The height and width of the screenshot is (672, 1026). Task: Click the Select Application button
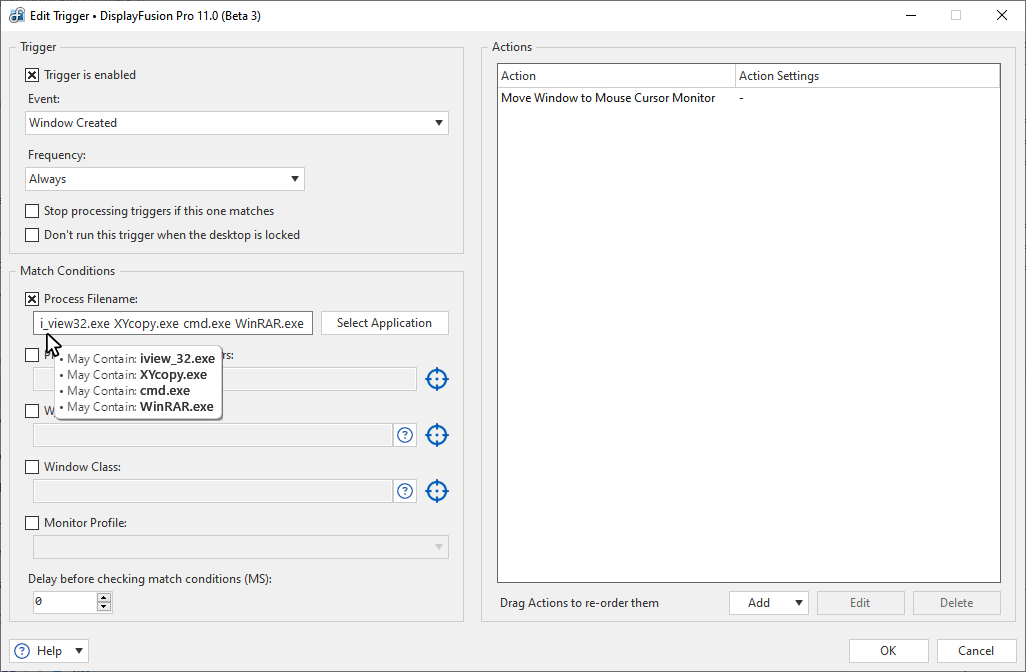click(384, 323)
